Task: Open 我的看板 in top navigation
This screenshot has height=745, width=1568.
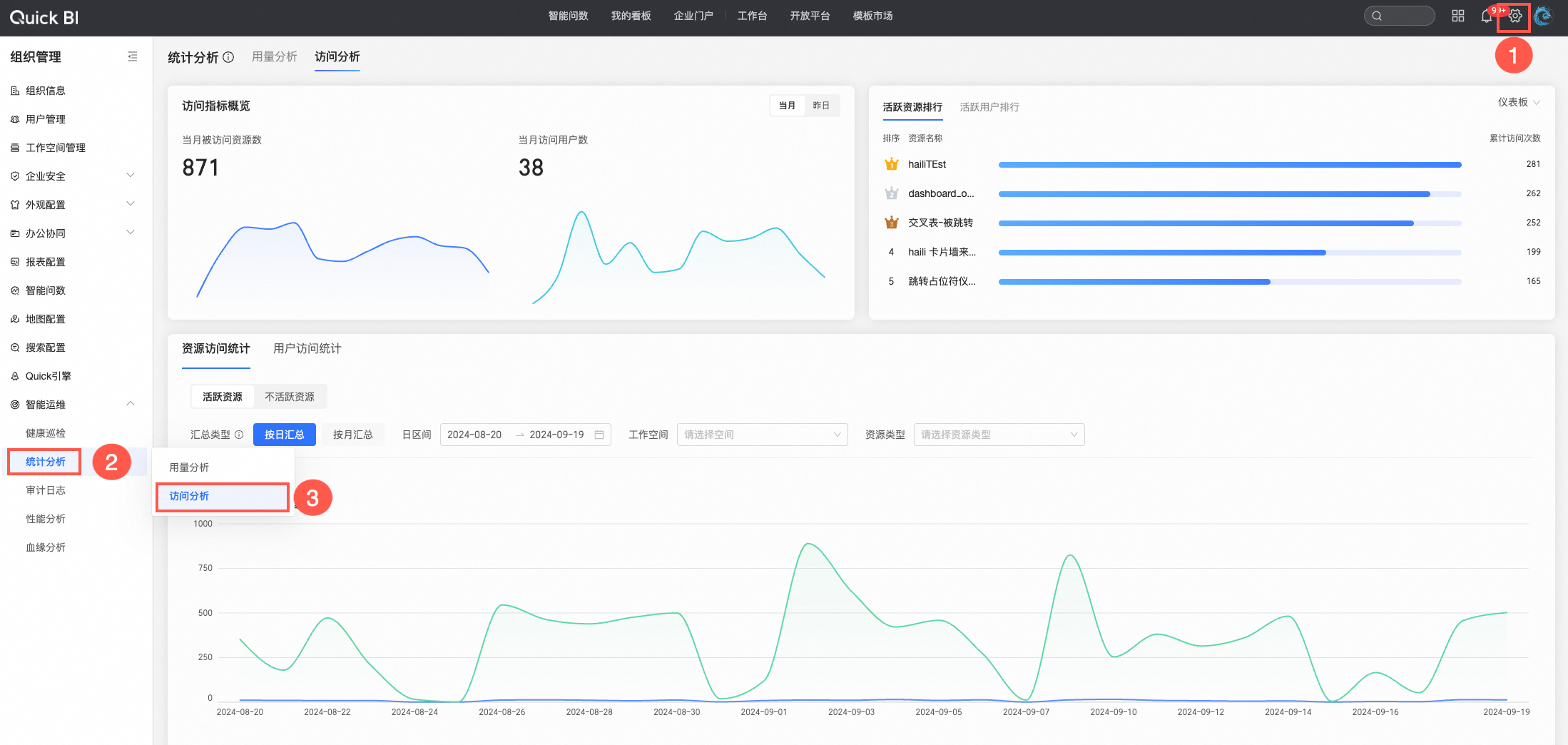Action: click(631, 16)
